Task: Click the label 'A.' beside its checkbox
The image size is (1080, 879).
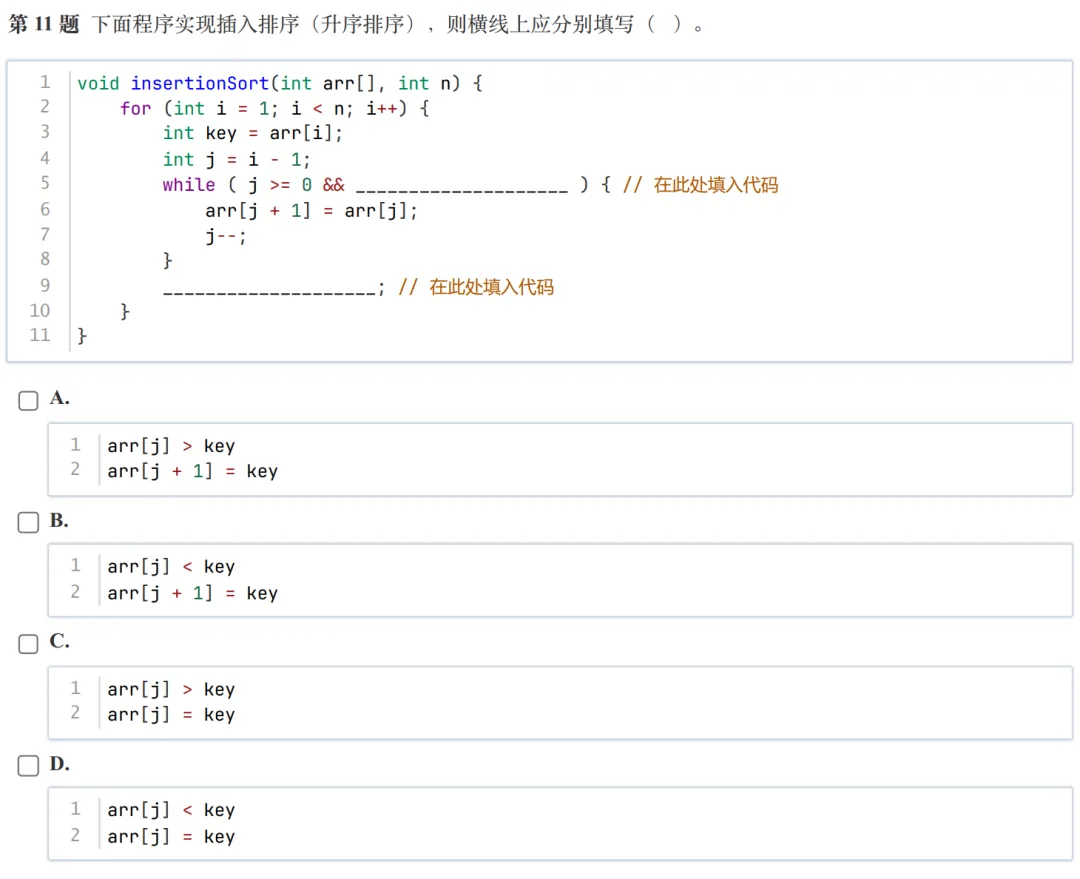Action: [59, 398]
